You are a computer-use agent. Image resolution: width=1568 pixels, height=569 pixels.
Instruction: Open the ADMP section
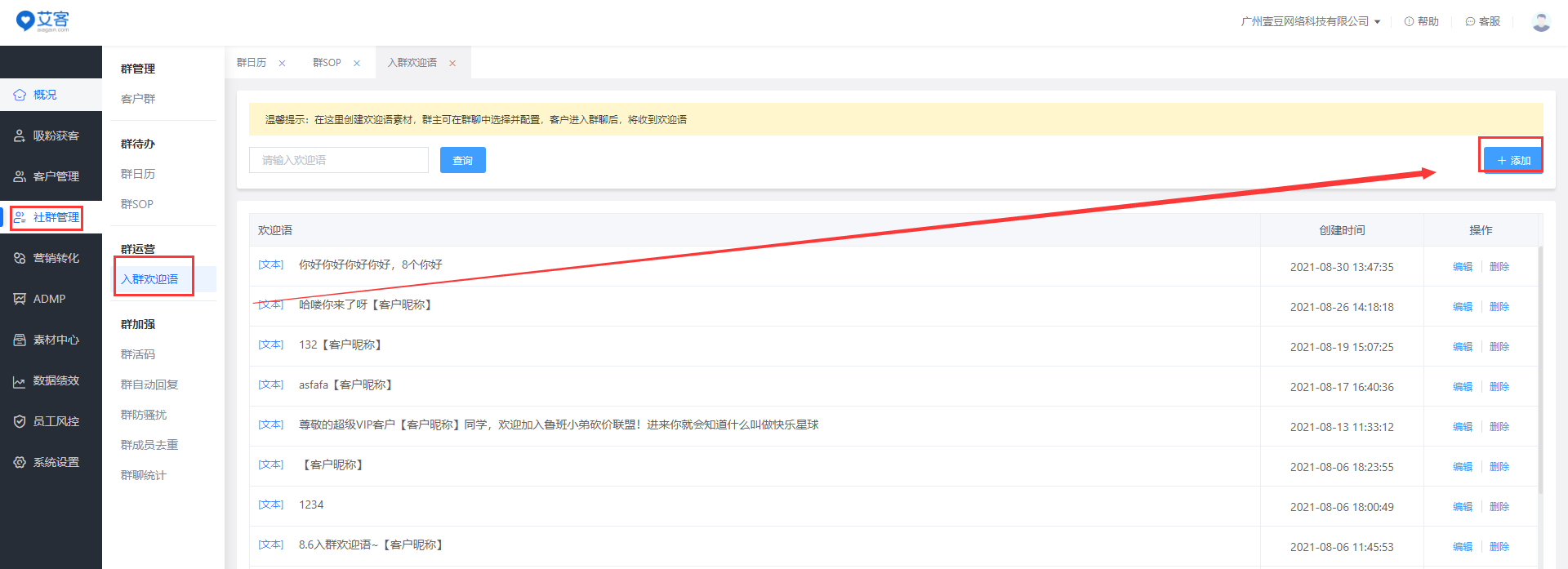coord(51,299)
